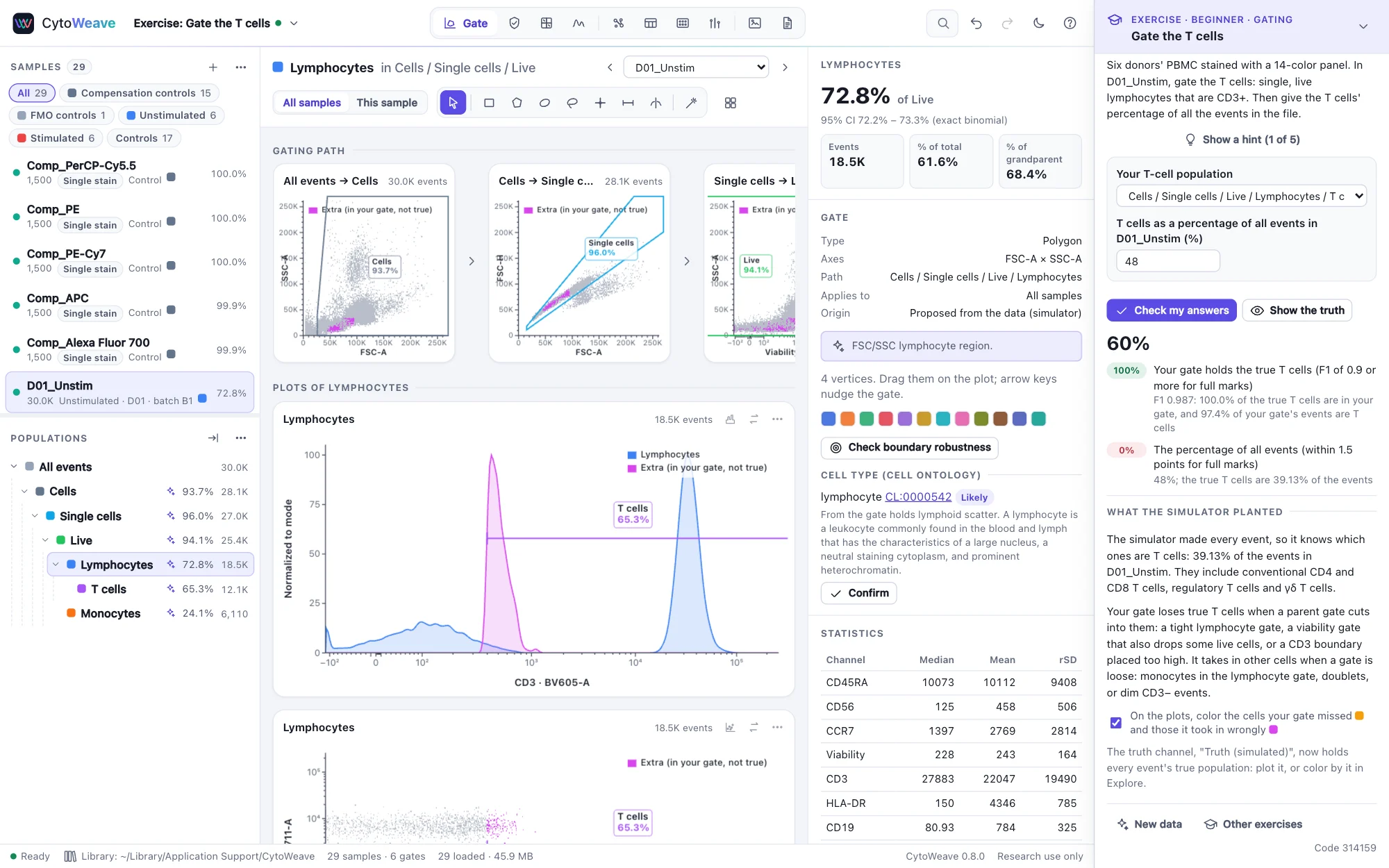1389x868 pixels.
Task: Open the Your T-cell population dropdown
Action: pyautogui.click(x=1241, y=197)
